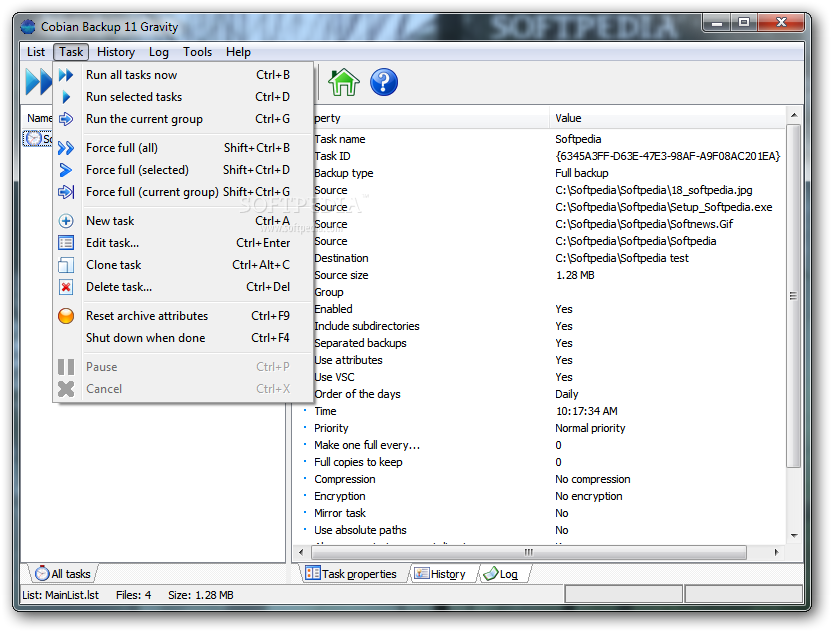Select the 'Use absolute paths' property row
The image size is (832, 632).
(x=541, y=530)
